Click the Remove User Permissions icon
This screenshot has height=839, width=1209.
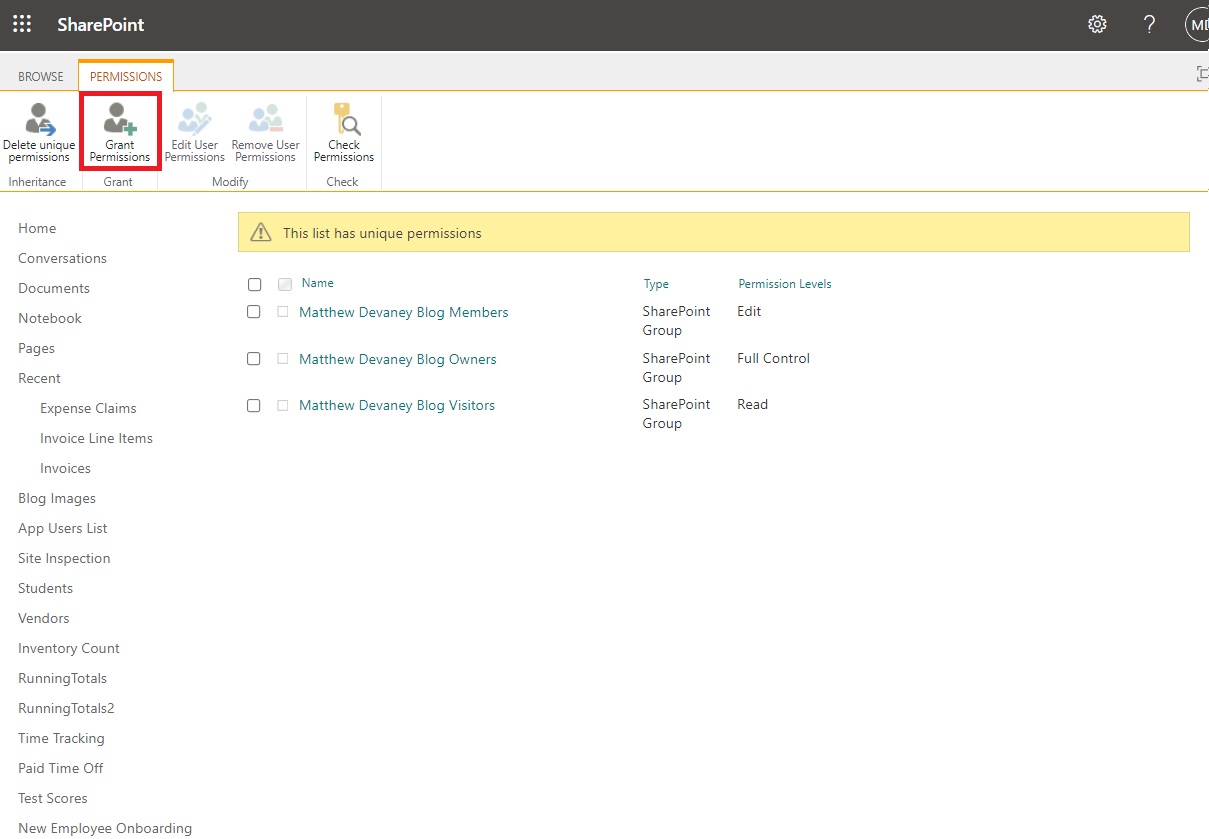pos(265,130)
